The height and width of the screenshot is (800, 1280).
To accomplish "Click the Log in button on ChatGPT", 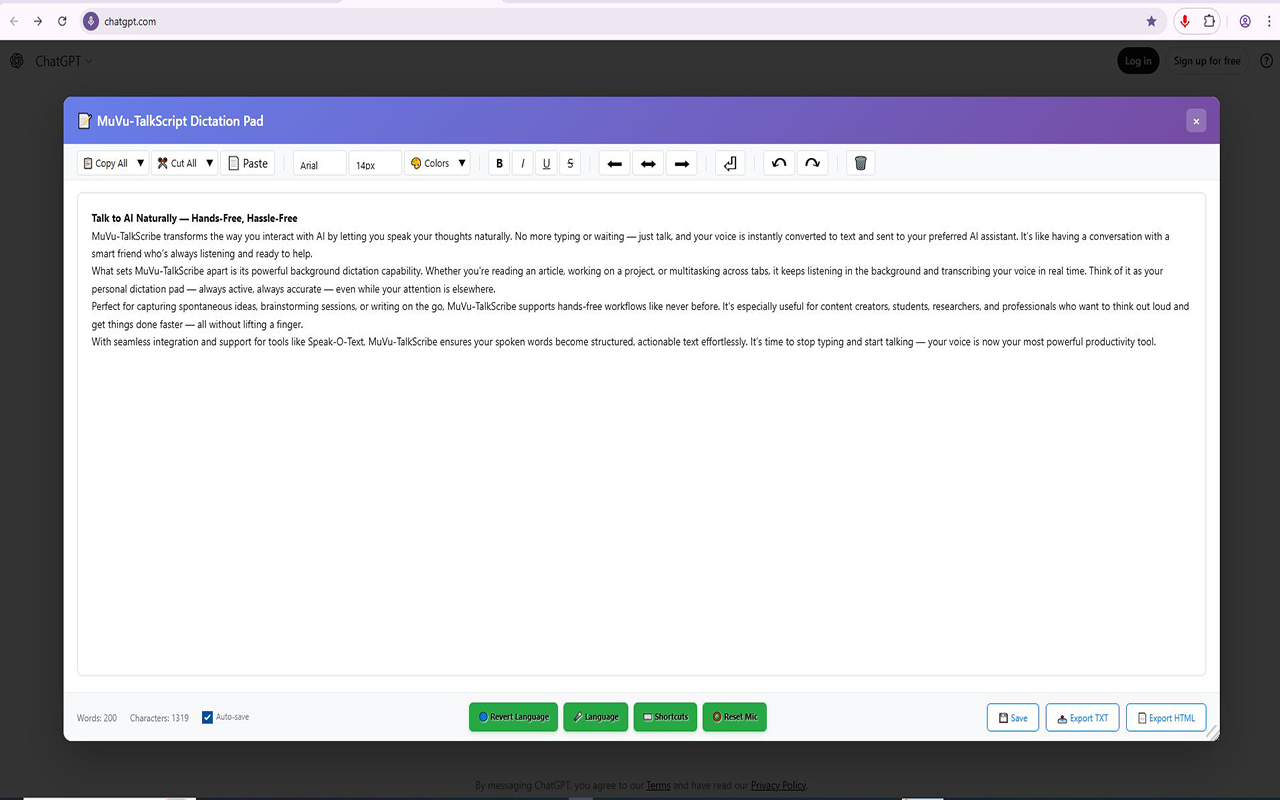I will pos(1138,61).
